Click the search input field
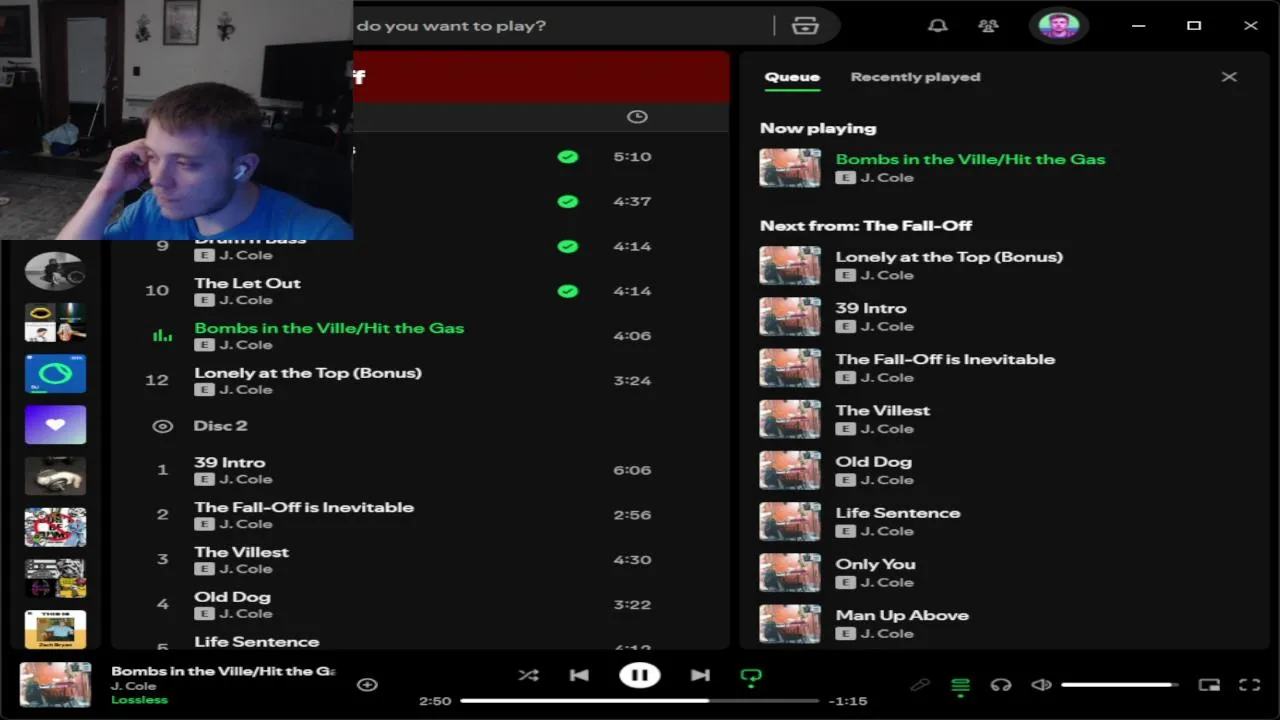The width and height of the screenshot is (1280, 720). [x=560, y=25]
